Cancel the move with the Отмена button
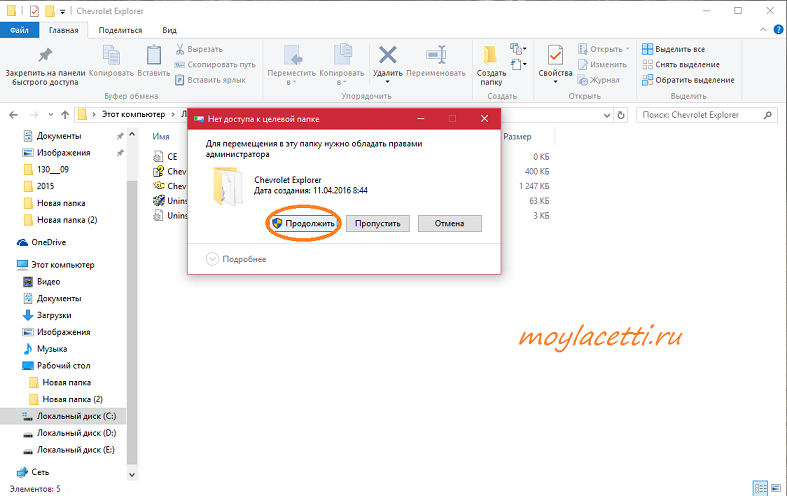This screenshot has height=496, width=787. (449, 223)
